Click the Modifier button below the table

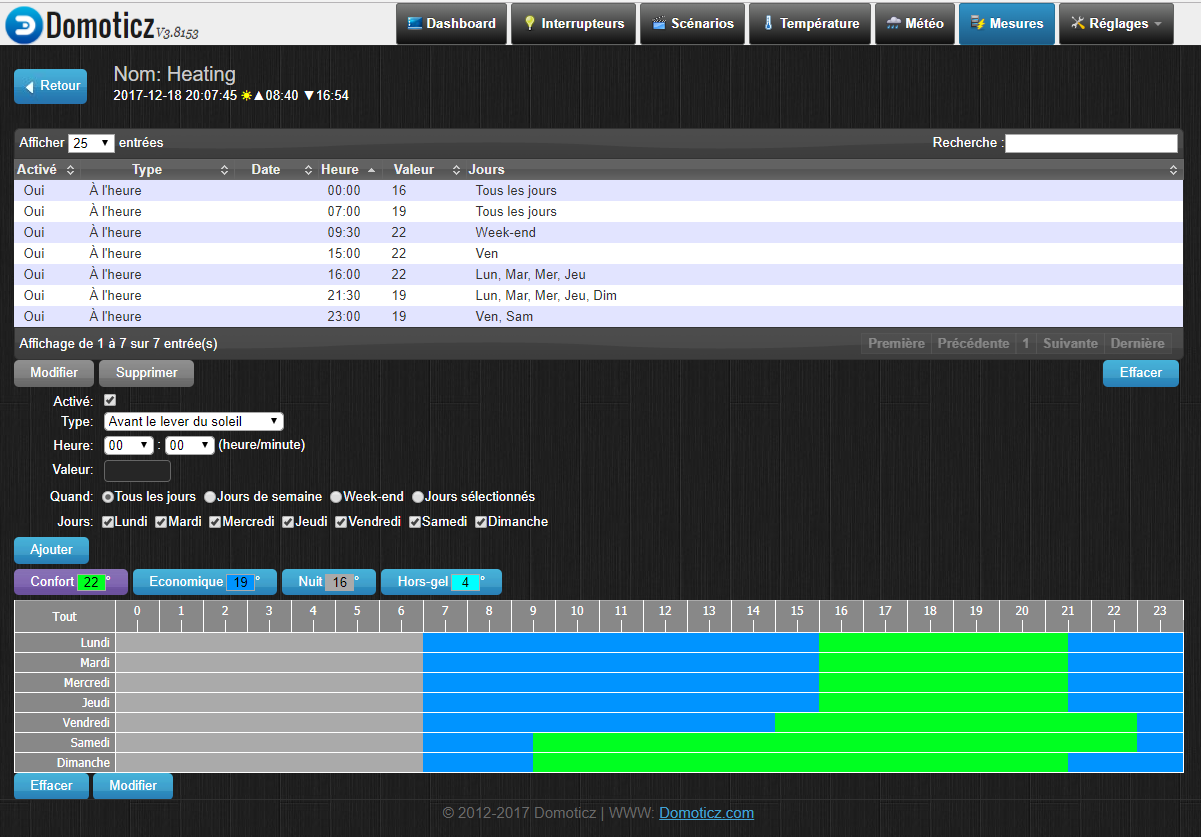click(54, 373)
